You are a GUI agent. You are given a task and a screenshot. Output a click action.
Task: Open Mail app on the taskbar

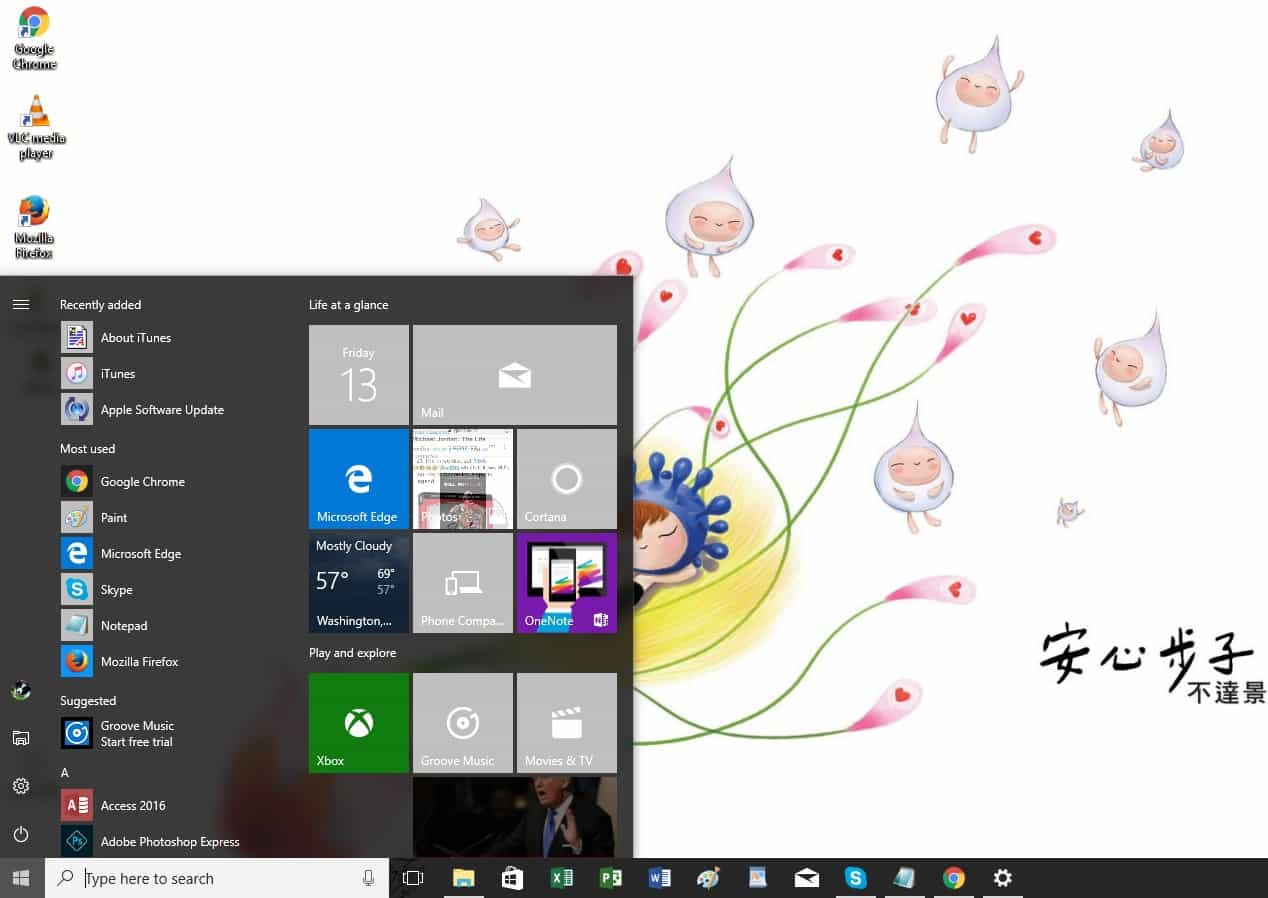(x=806, y=878)
